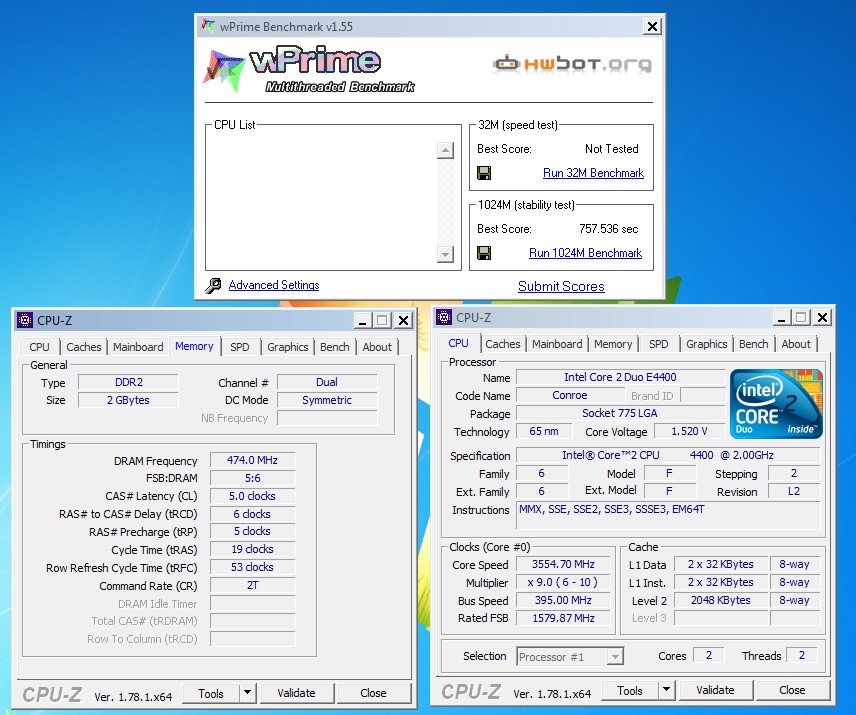Click the CPU List scroll-up arrow
856x715 pixels.
[x=445, y=150]
